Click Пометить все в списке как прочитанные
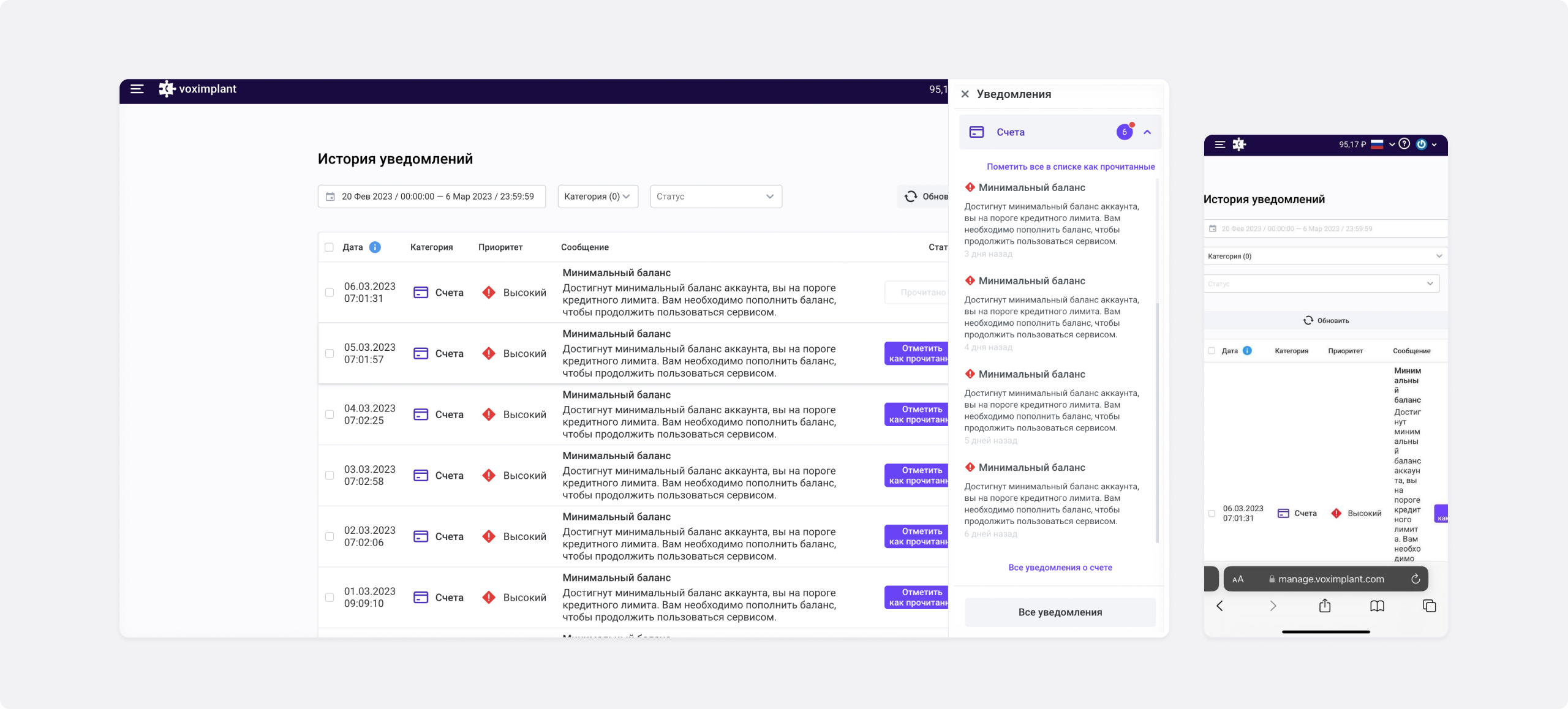The image size is (1568, 709). [x=1070, y=167]
